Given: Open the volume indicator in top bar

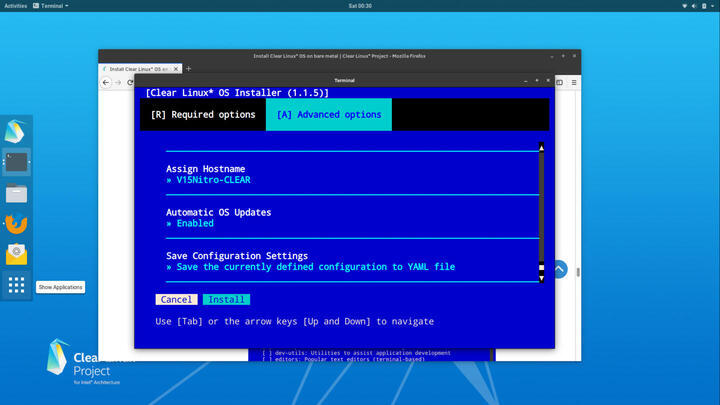Looking at the screenshot, I should [x=694, y=6].
